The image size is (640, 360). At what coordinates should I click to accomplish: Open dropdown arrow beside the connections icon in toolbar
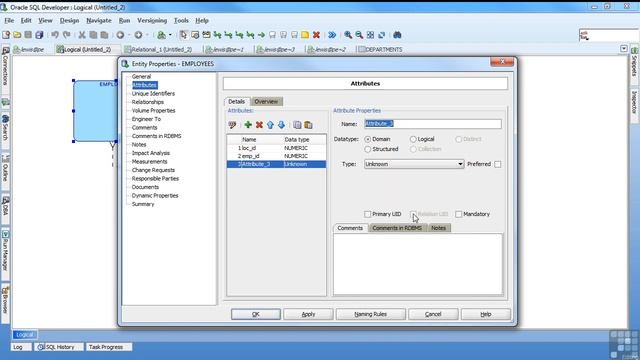[x=170, y=35]
